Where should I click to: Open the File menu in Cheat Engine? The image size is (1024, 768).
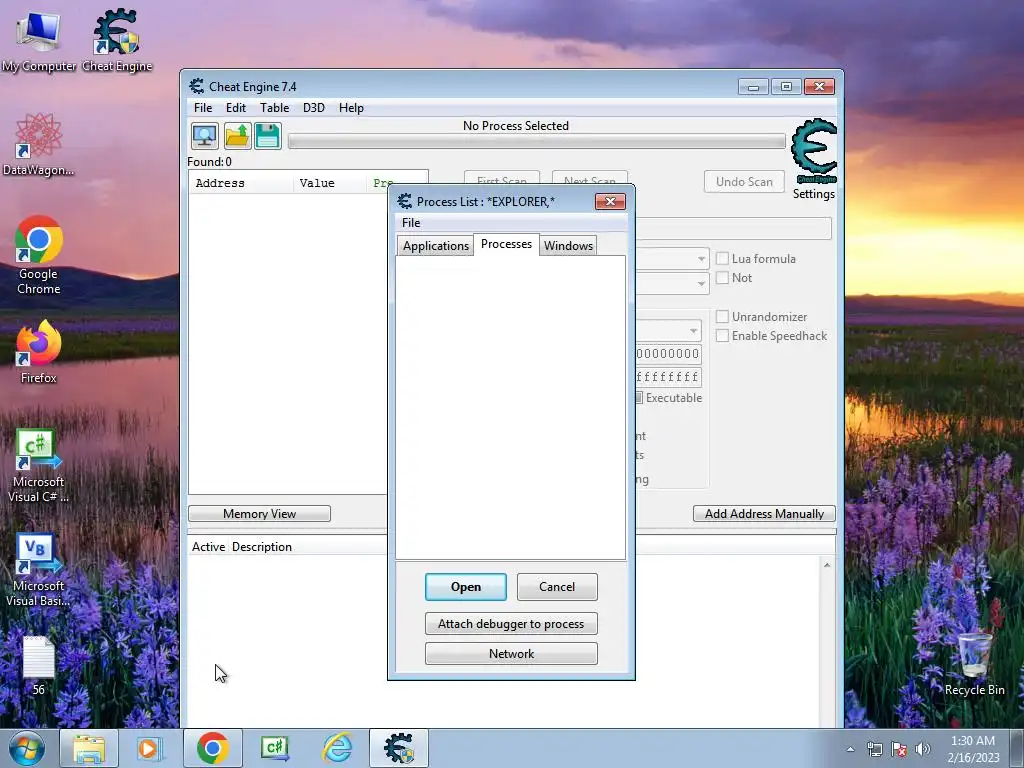coord(202,108)
